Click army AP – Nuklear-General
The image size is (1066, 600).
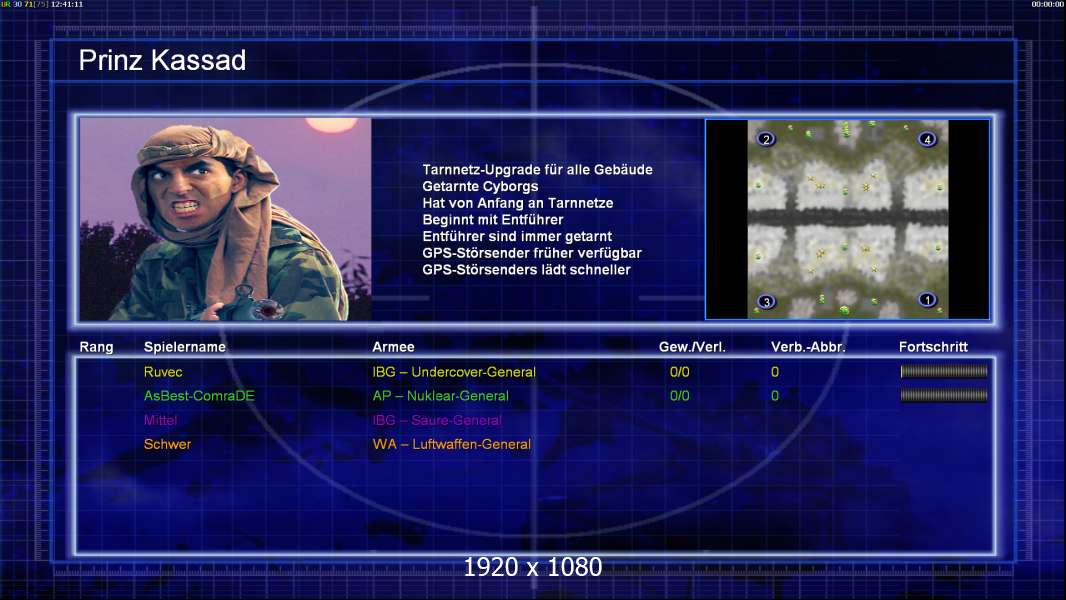pyautogui.click(x=441, y=396)
